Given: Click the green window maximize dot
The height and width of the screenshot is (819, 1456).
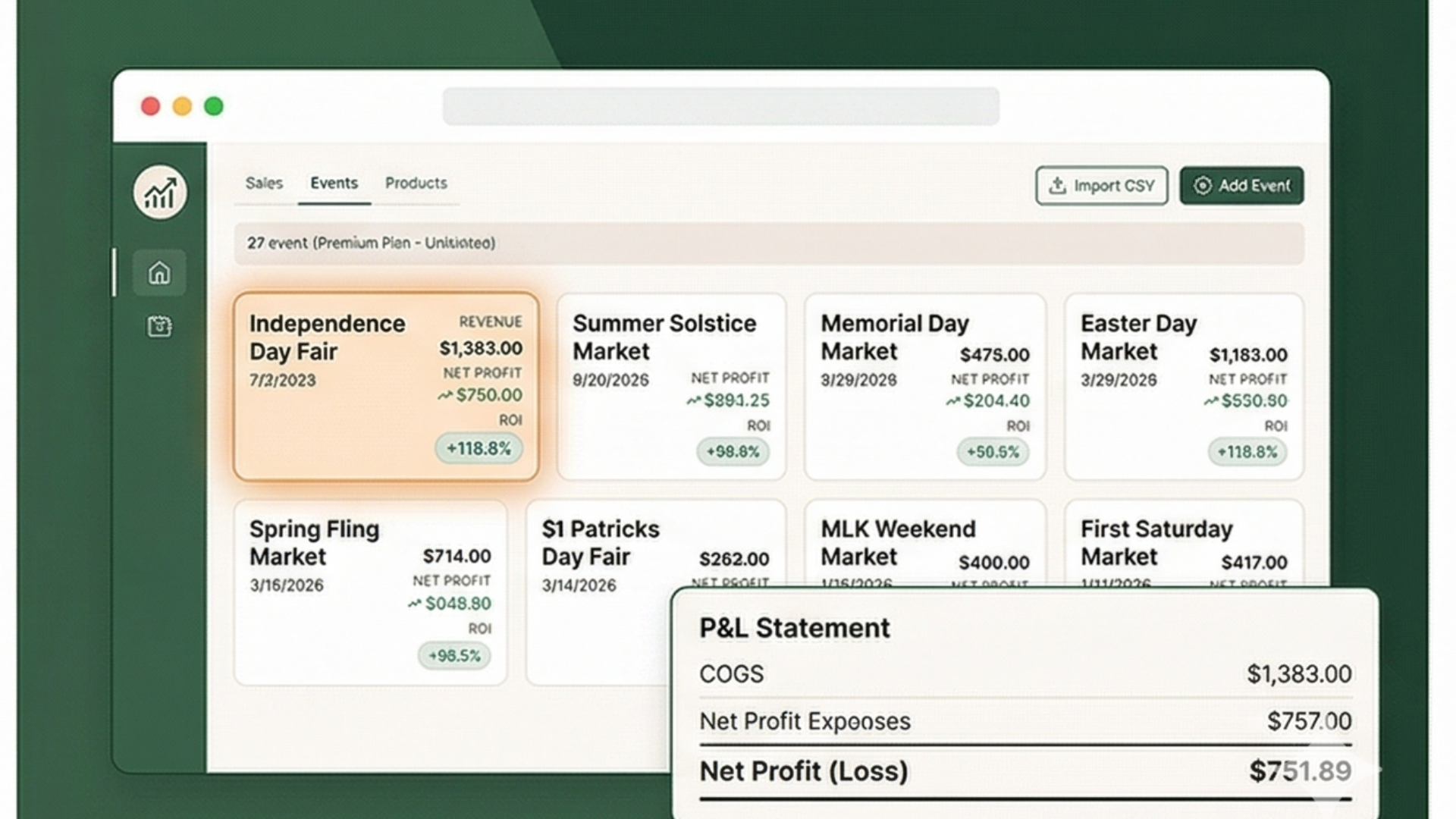Looking at the screenshot, I should coord(214,106).
